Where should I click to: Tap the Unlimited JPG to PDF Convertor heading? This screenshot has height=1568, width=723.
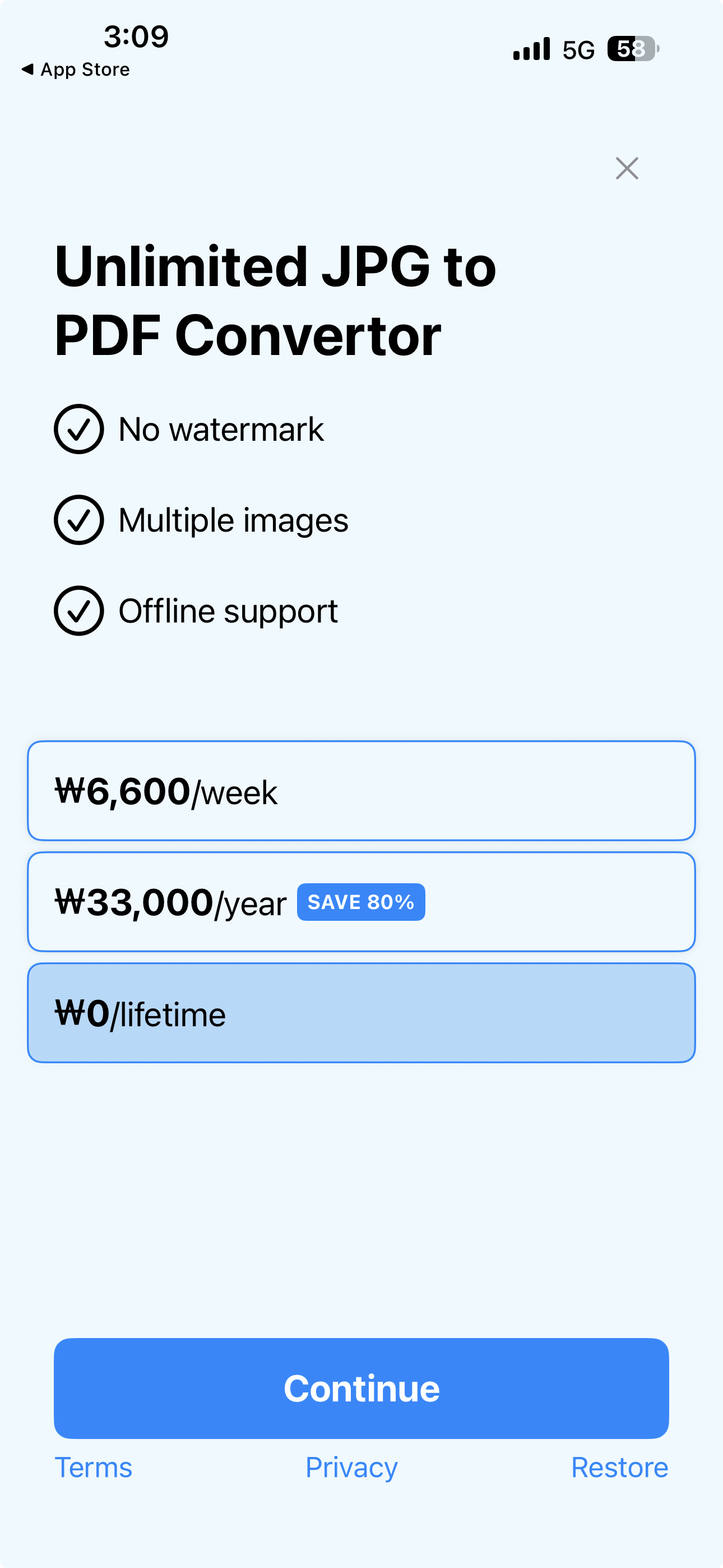tap(276, 301)
